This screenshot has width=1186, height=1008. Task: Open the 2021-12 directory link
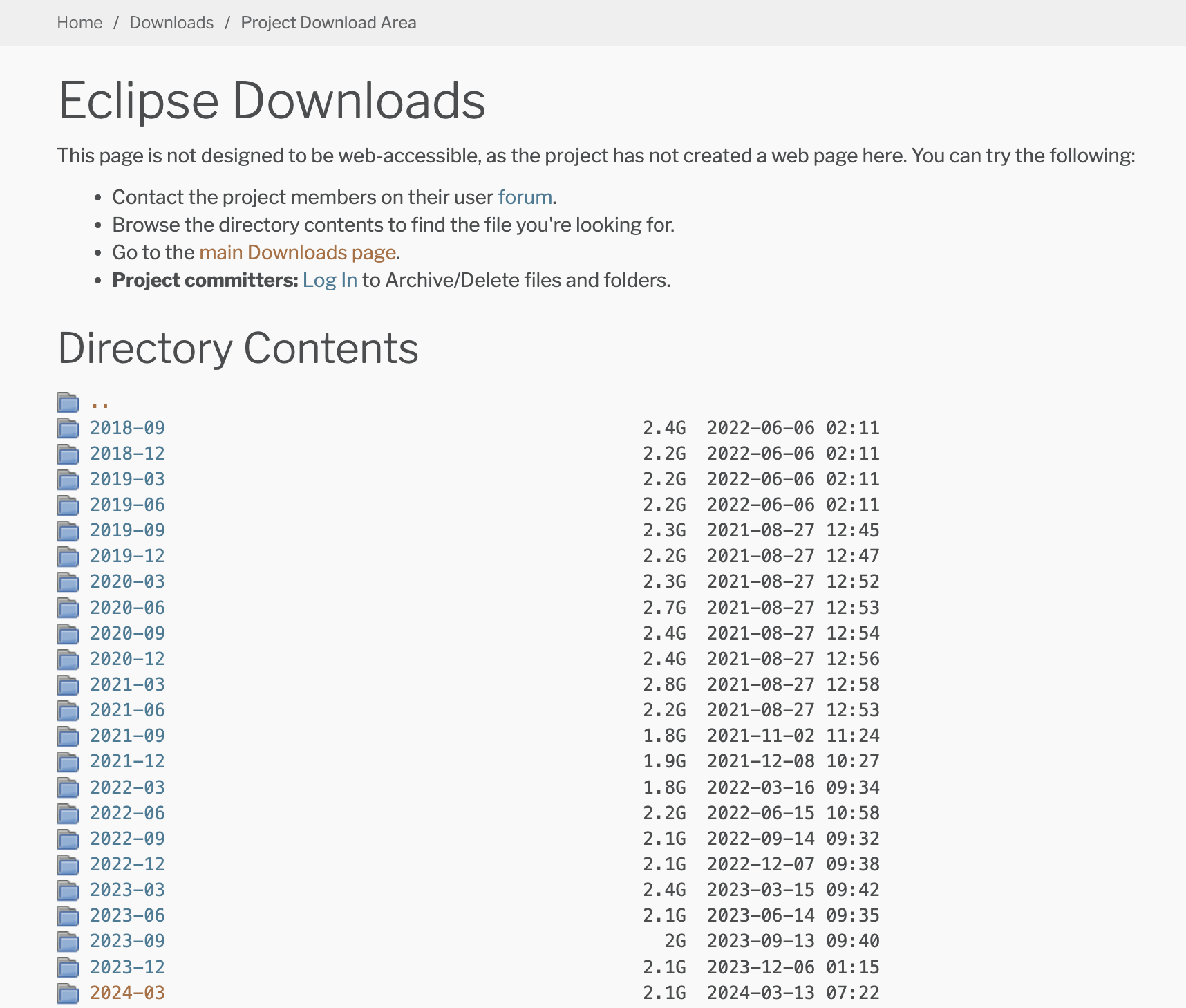[127, 761]
